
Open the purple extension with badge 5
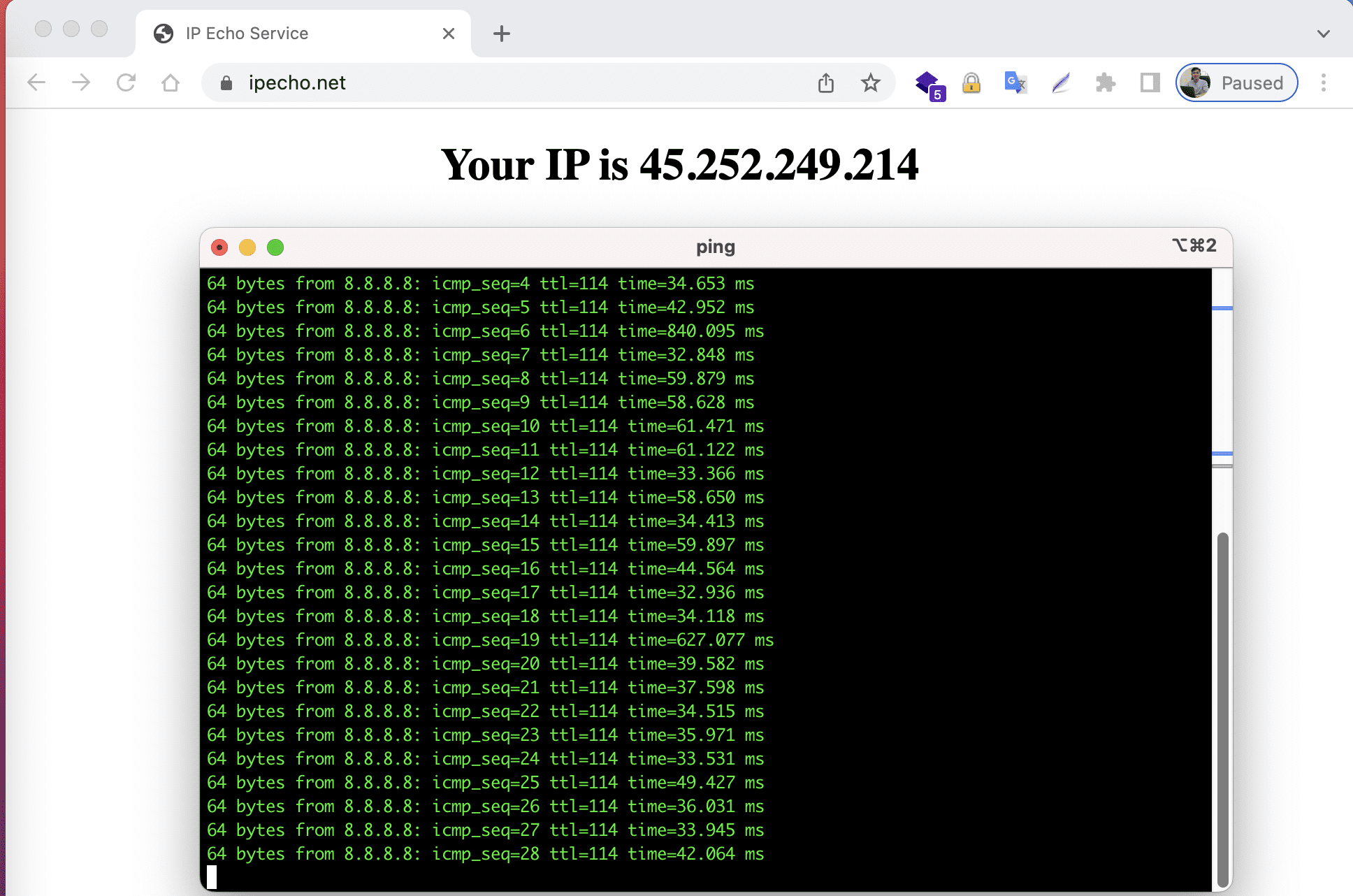(929, 84)
